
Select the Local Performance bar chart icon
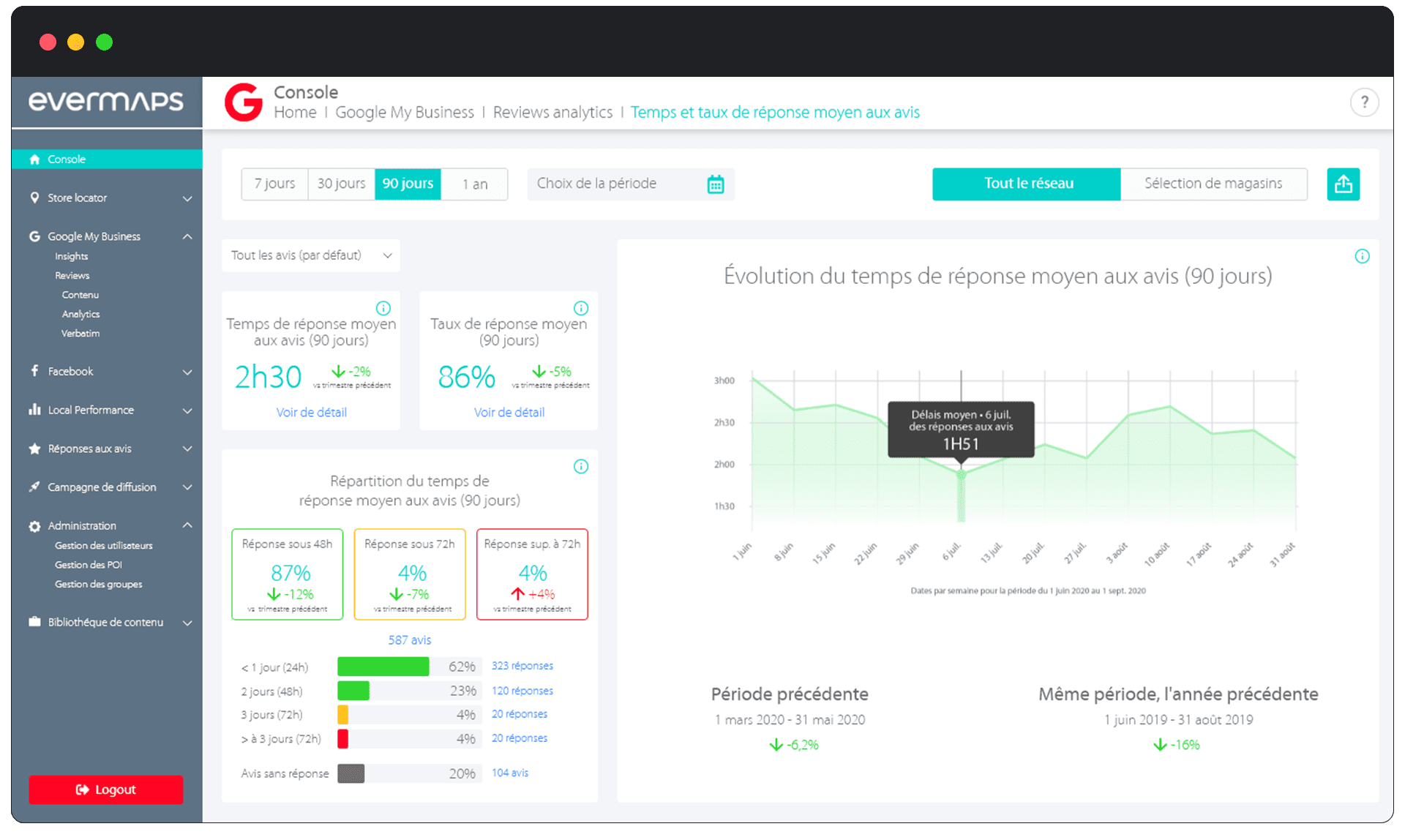(34, 410)
